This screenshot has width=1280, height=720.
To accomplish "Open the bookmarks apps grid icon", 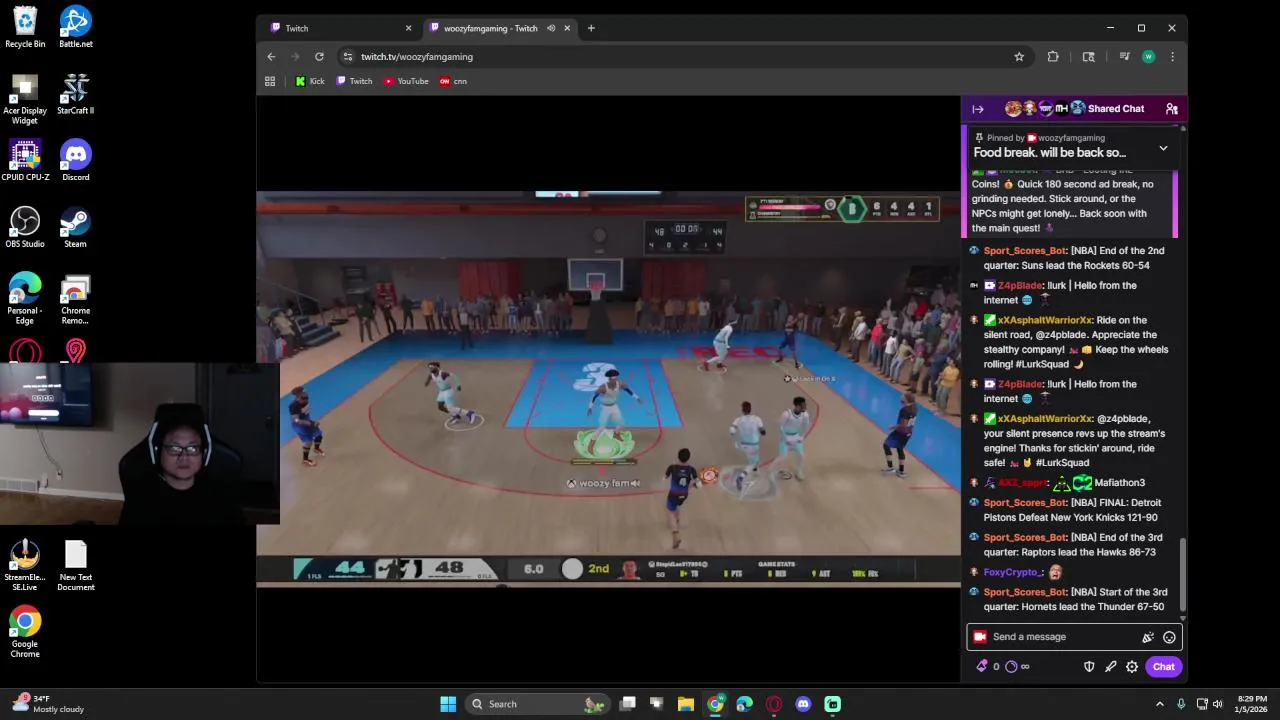I will (270, 81).
